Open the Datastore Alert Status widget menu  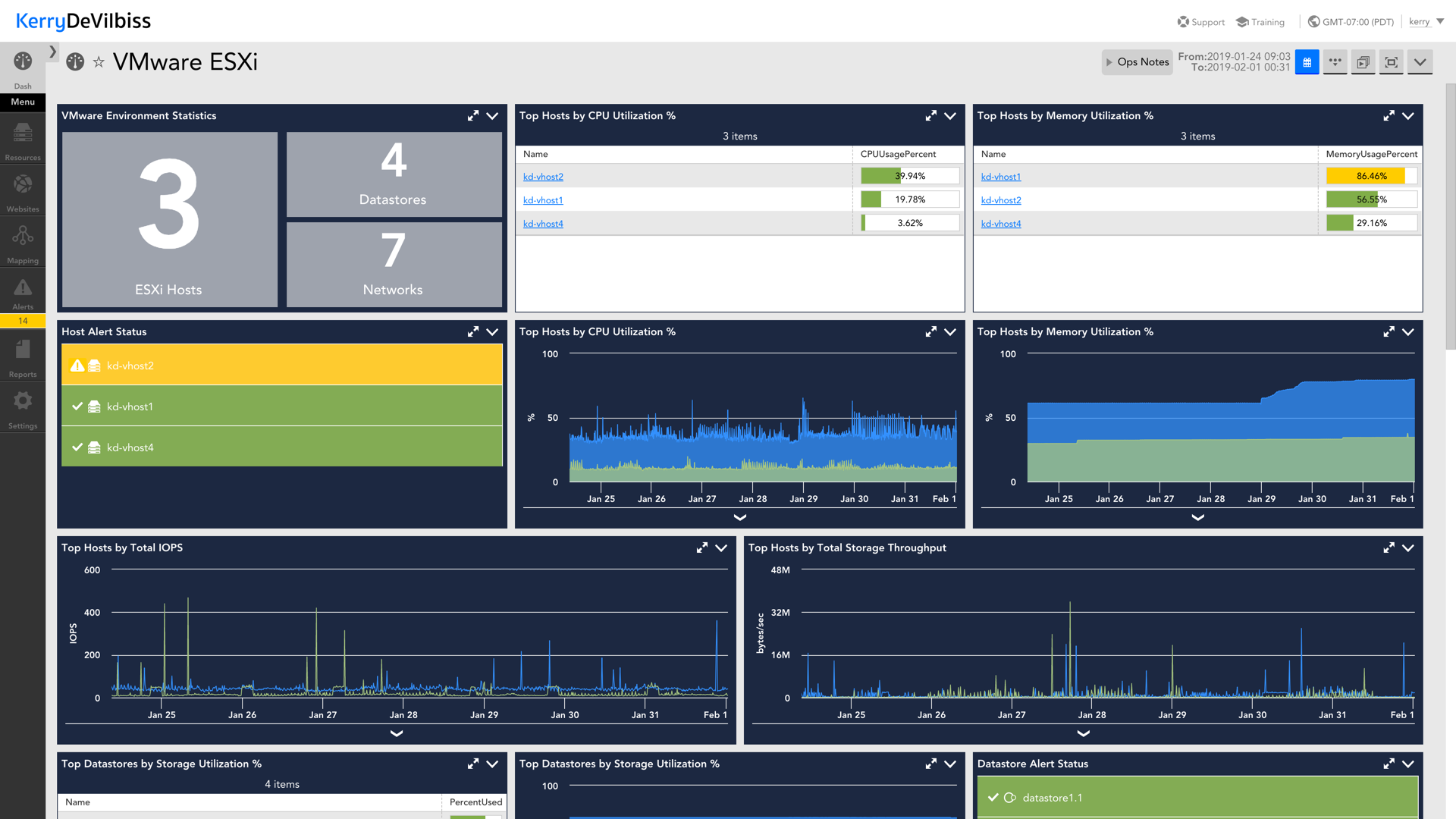(1408, 764)
